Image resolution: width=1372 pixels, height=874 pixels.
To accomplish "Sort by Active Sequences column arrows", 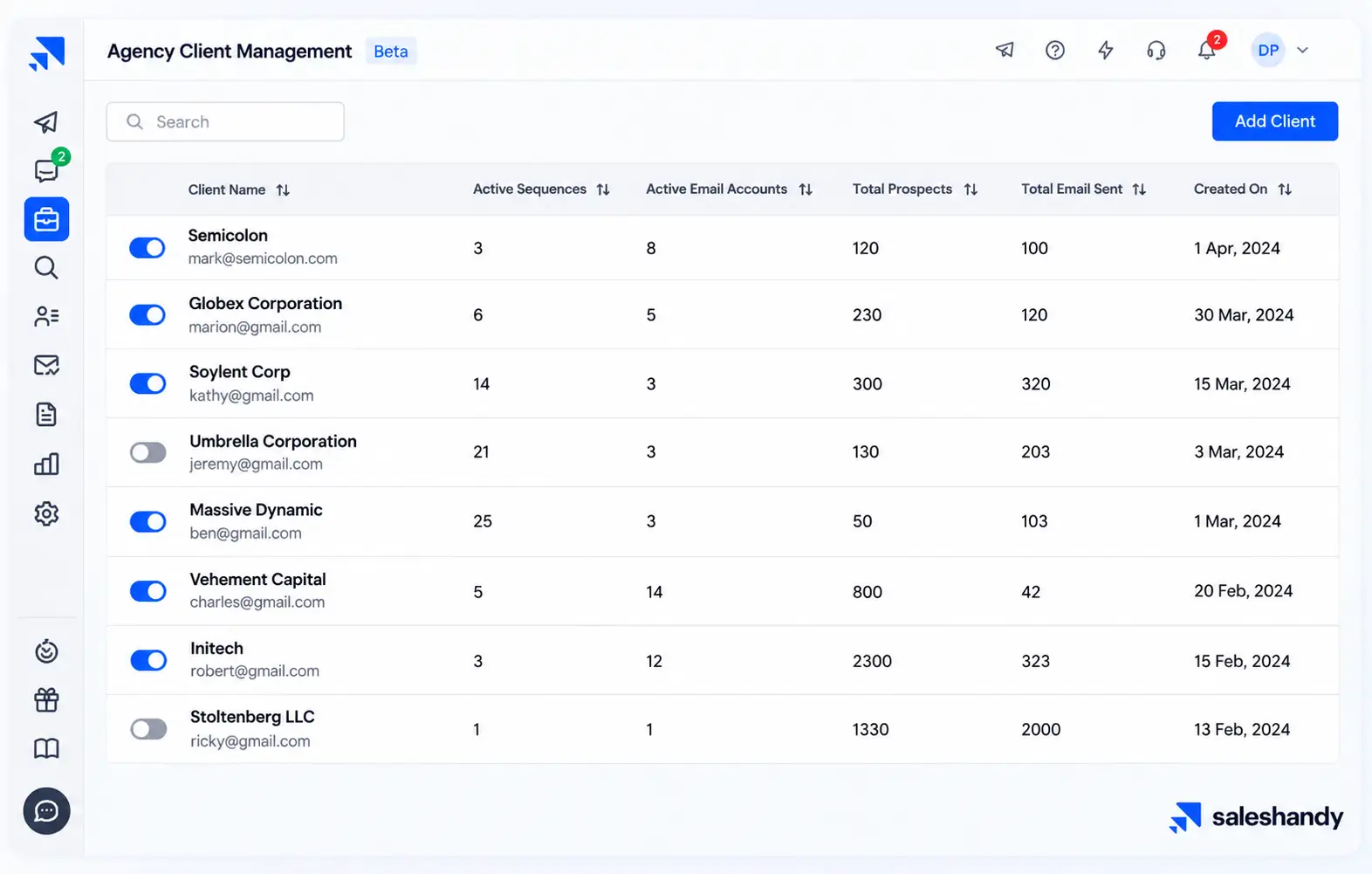I will pos(603,189).
